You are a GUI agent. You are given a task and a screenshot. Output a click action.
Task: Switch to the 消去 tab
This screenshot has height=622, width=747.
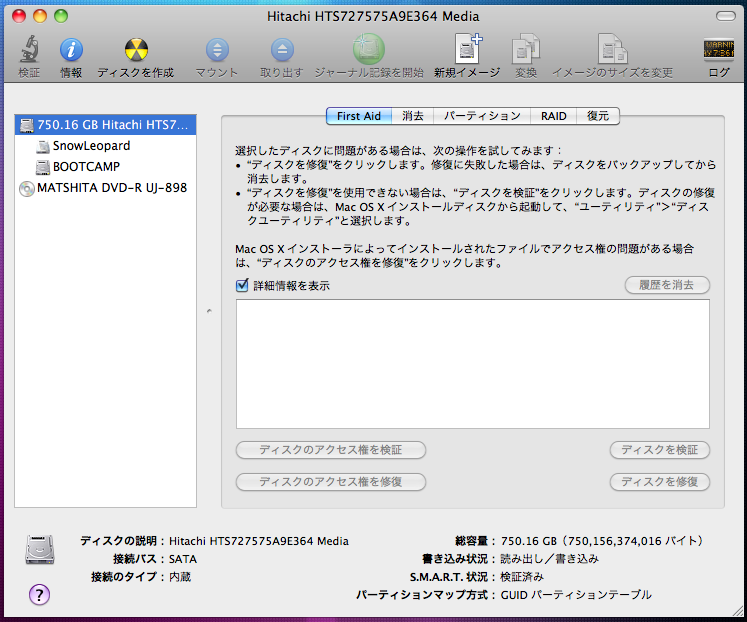413,116
